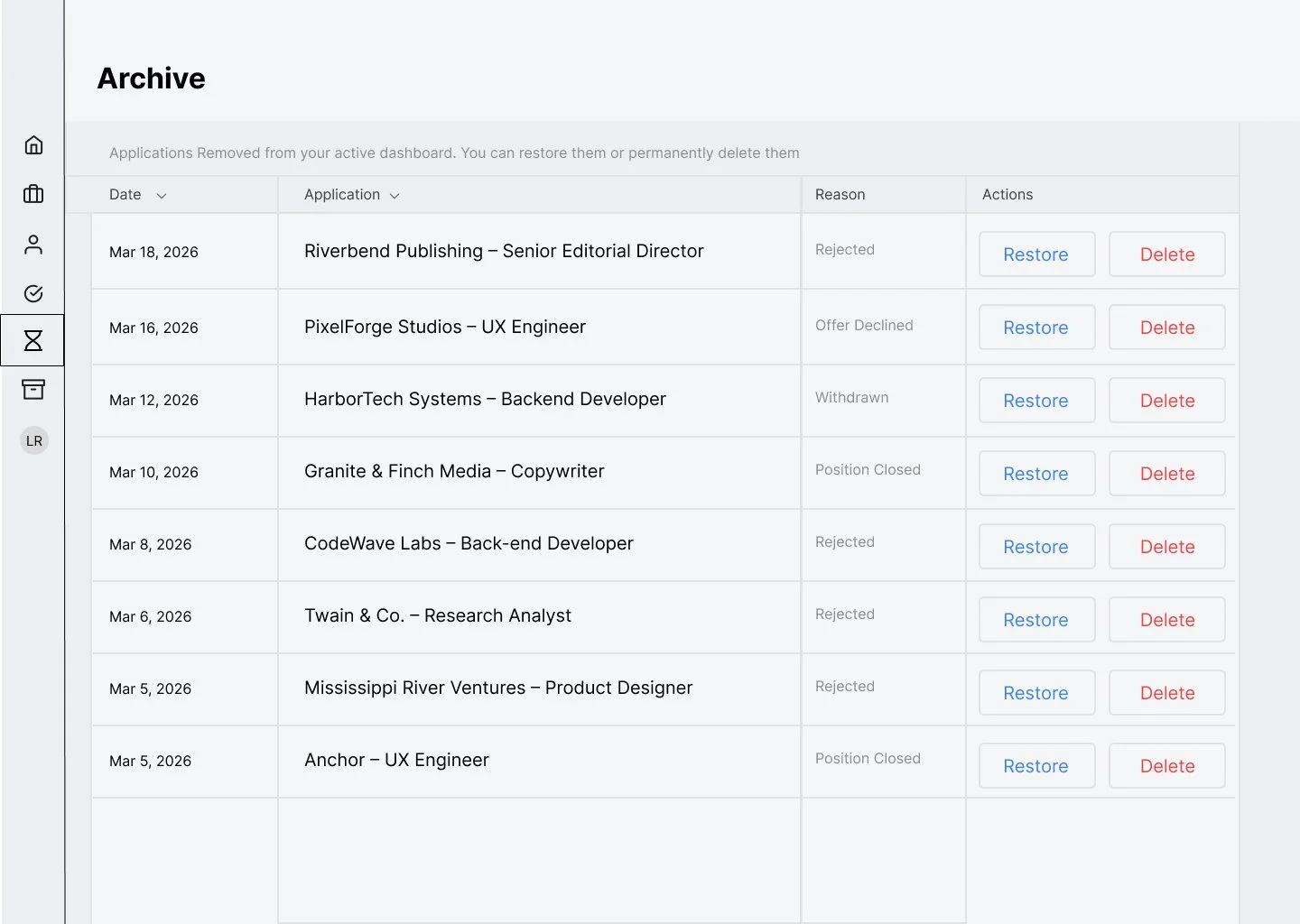Restore HarborTech Systems application
The width and height of the screenshot is (1300, 924).
coord(1036,401)
